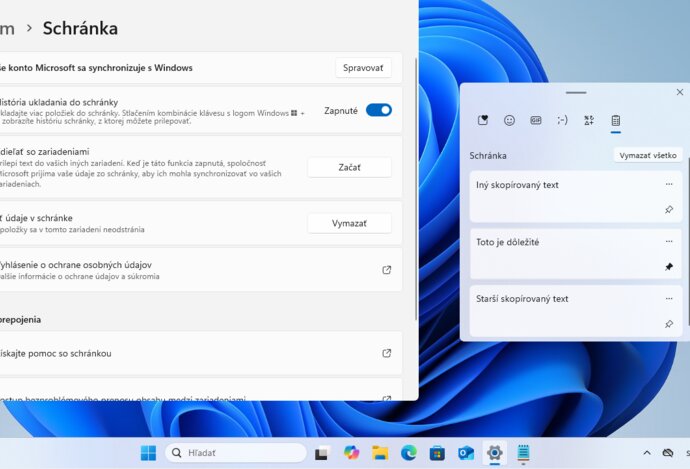Open the Symbols tab
The image size is (690, 469).
[589, 120]
